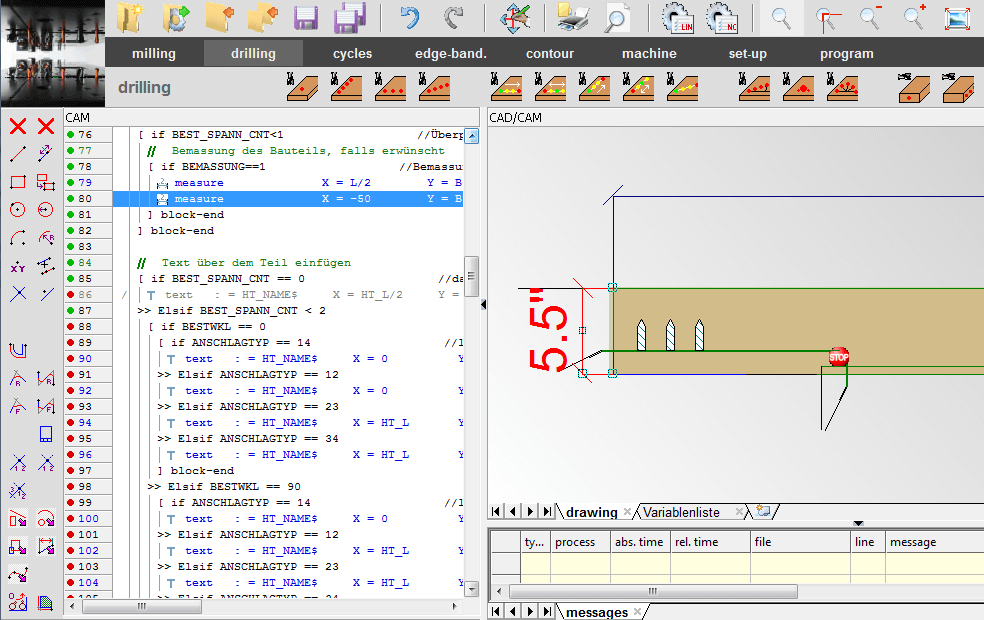Delete the selection with the red X button
The image size is (984, 620).
point(16,127)
